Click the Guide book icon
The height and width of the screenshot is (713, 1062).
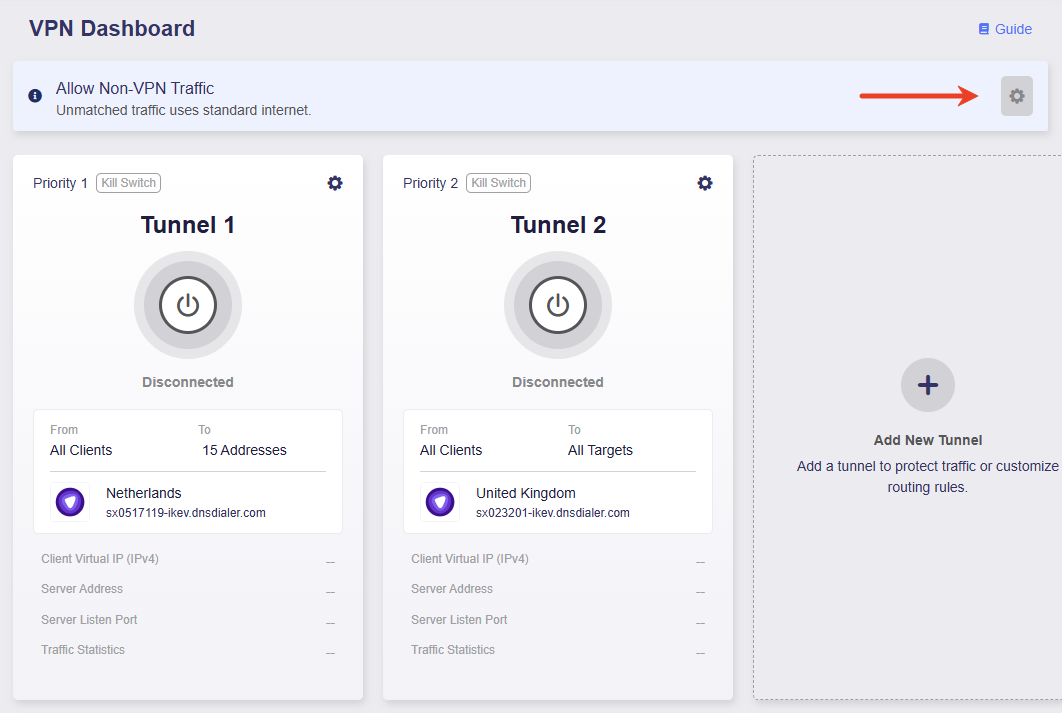[984, 29]
